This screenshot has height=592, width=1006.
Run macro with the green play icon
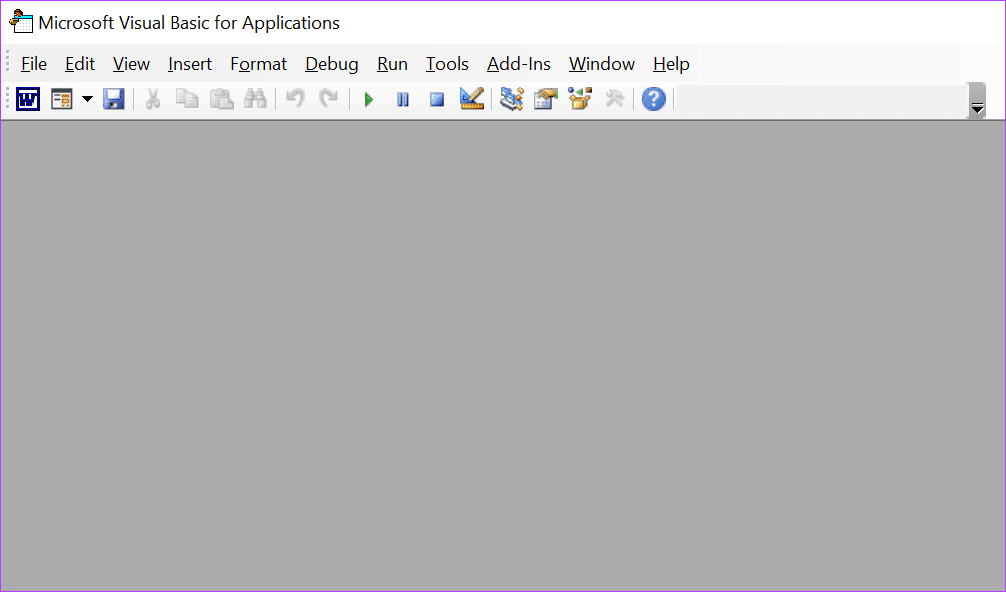[x=369, y=99]
